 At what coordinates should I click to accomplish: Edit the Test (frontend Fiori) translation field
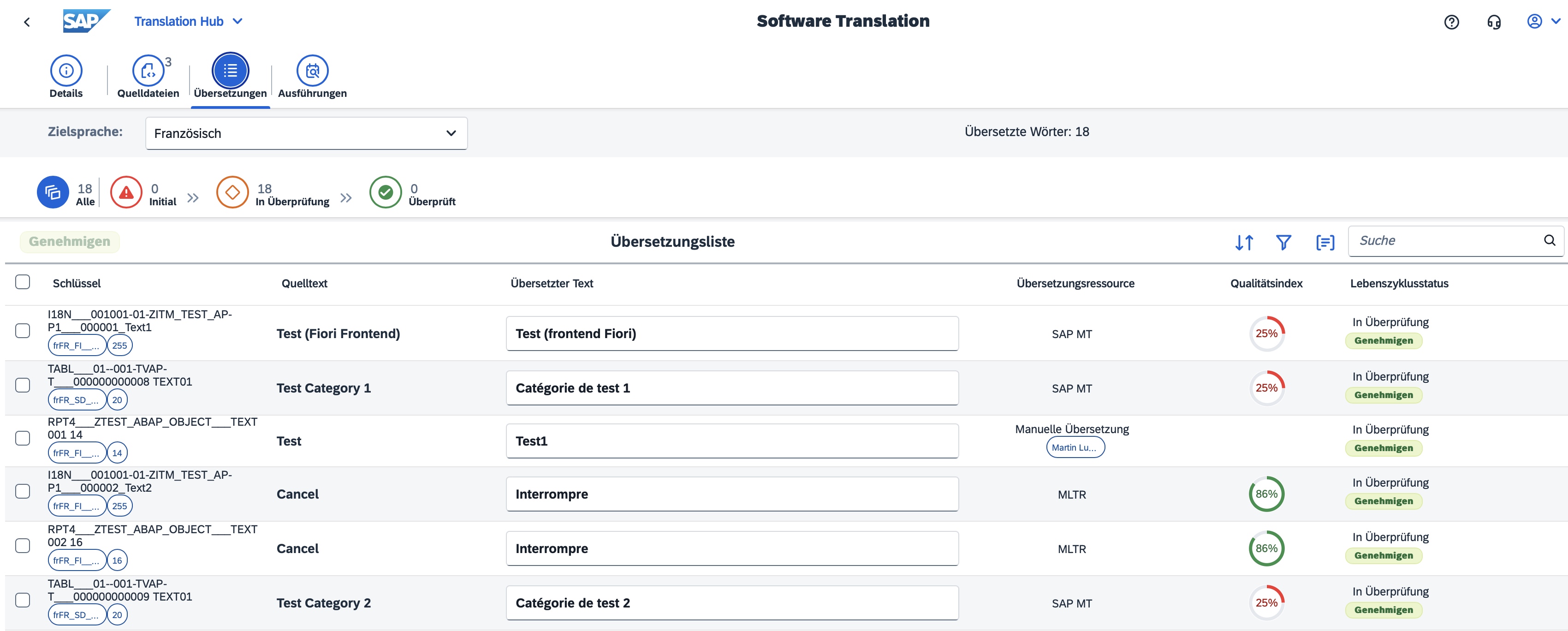pos(732,334)
